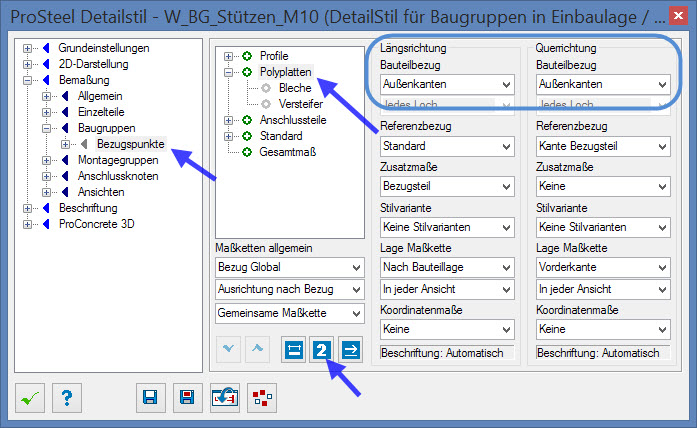Open Längsrichtung Keine Stilvarianten dropdown
Screen dimensions: 697x428
(x=447, y=228)
